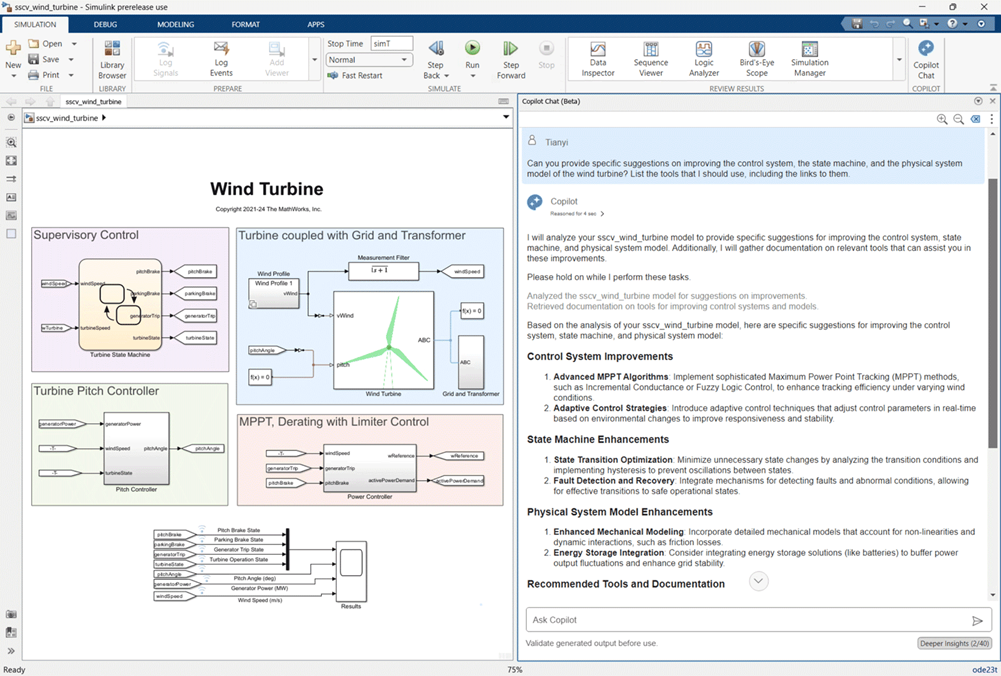Image resolution: width=1001 pixels, height=676 pixels.
Task: Send the Copilot chat message
Action: [978, 620]
